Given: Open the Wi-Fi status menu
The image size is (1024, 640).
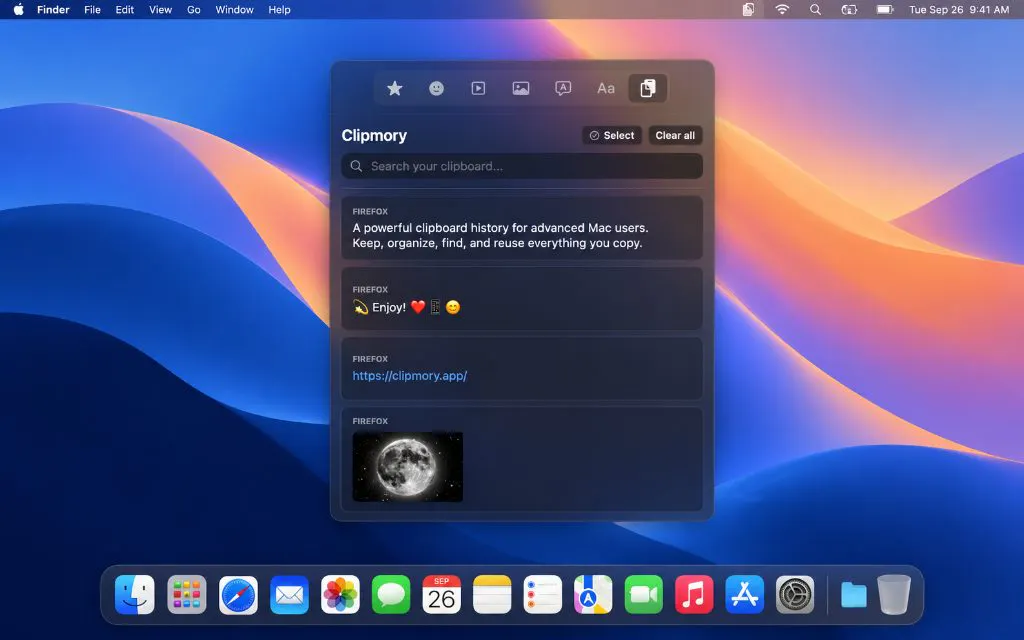Looking at the screenshot, I should pyautogui.click(x=782, y=10).
